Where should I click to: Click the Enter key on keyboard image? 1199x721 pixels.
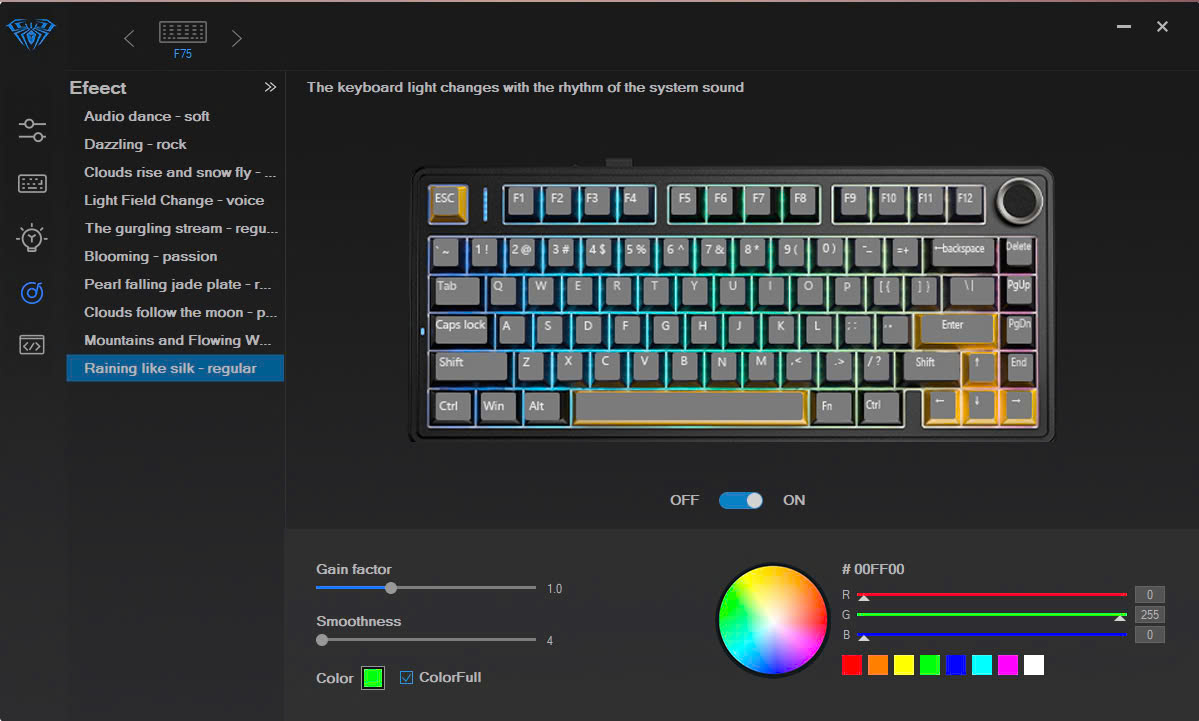953,326
